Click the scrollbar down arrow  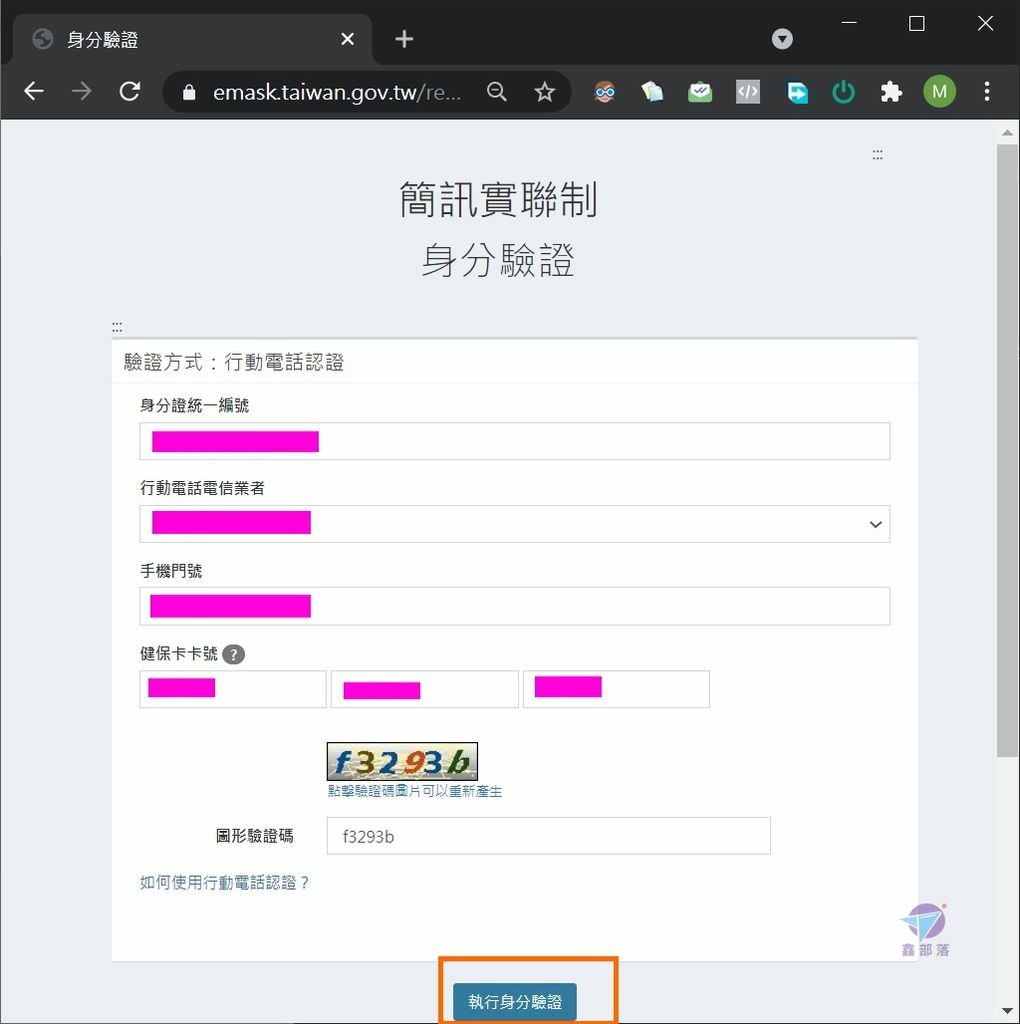[x=1008, y=1012]
